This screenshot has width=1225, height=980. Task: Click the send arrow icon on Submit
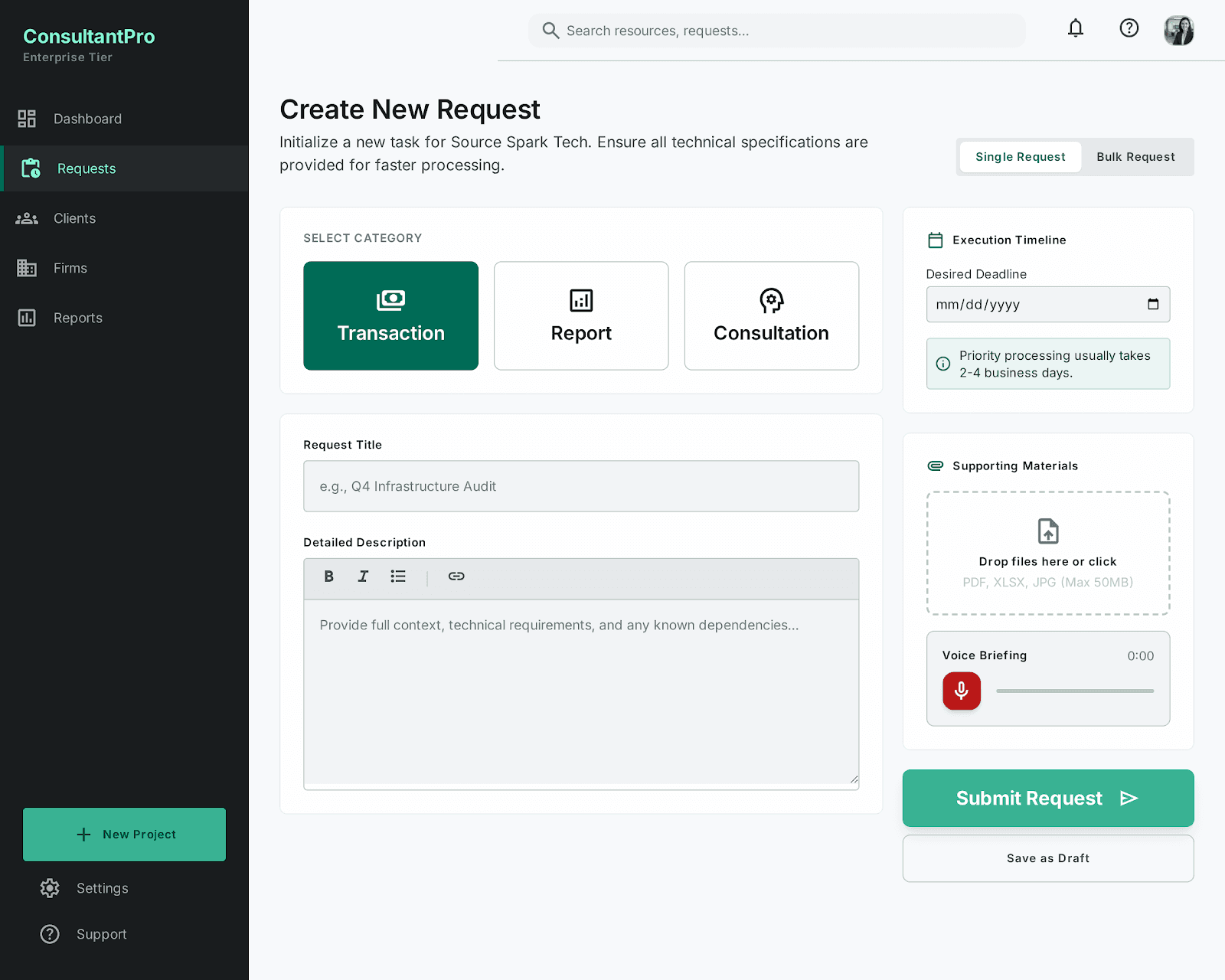pyautogui.click(x=1129, y=799)
